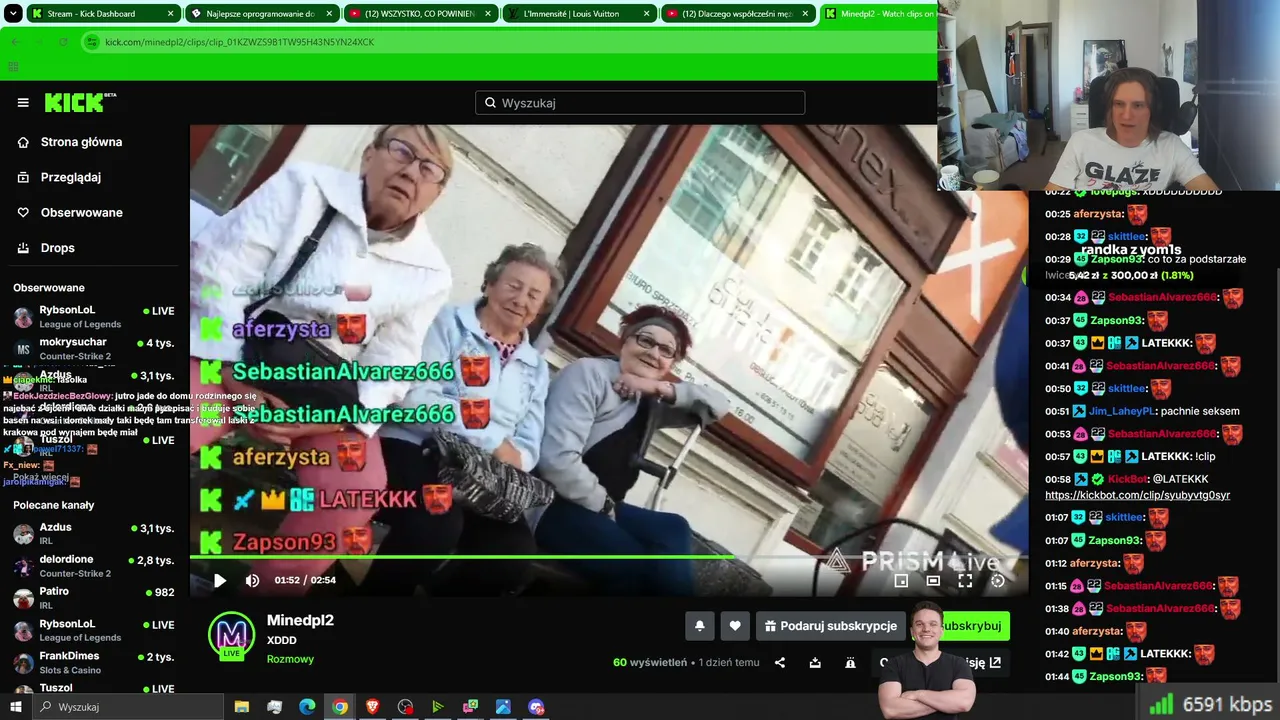Play the clip video
Screen dimensions: 1280x720
pos(220,580)
